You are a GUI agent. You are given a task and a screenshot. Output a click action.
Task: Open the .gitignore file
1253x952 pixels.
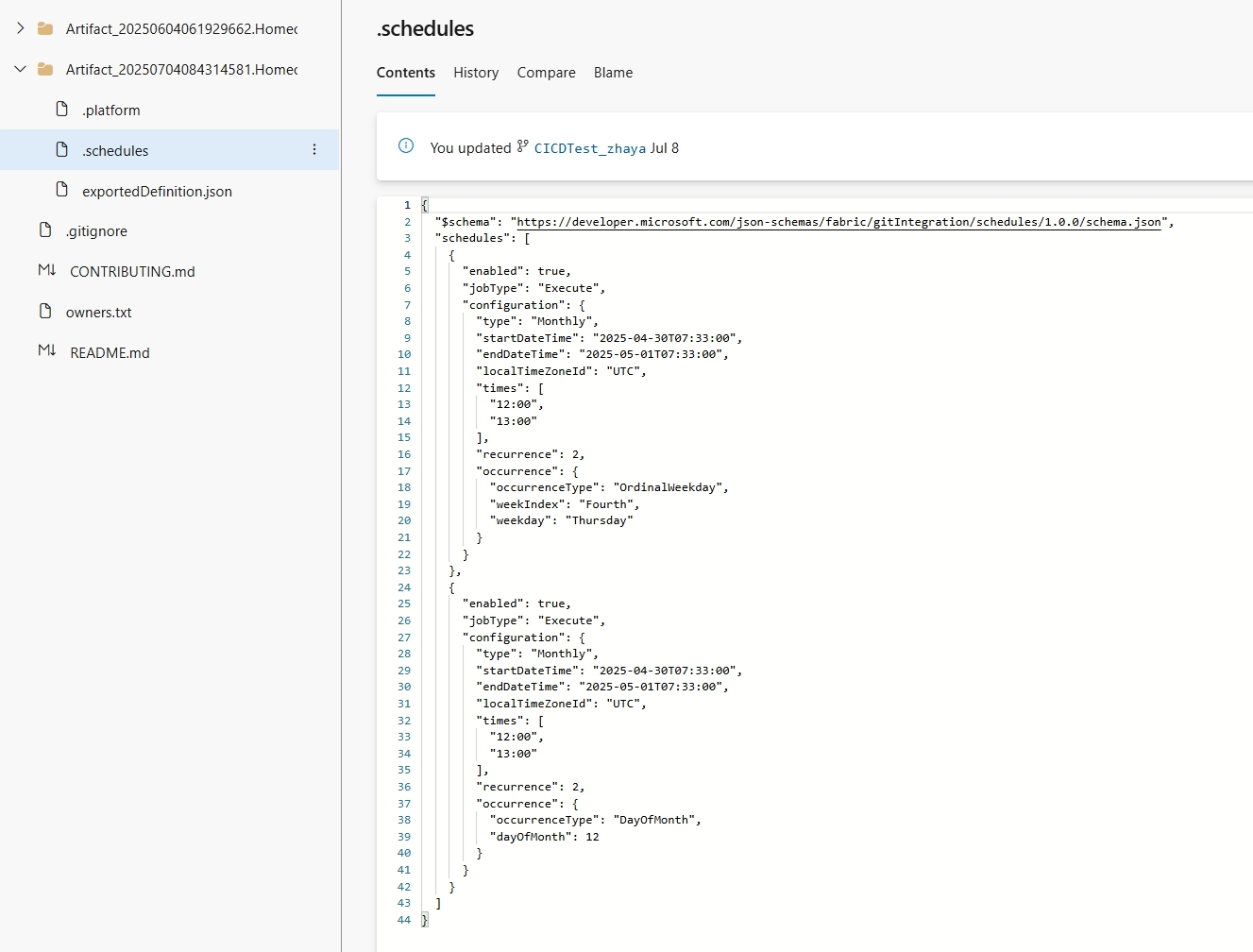96,230
